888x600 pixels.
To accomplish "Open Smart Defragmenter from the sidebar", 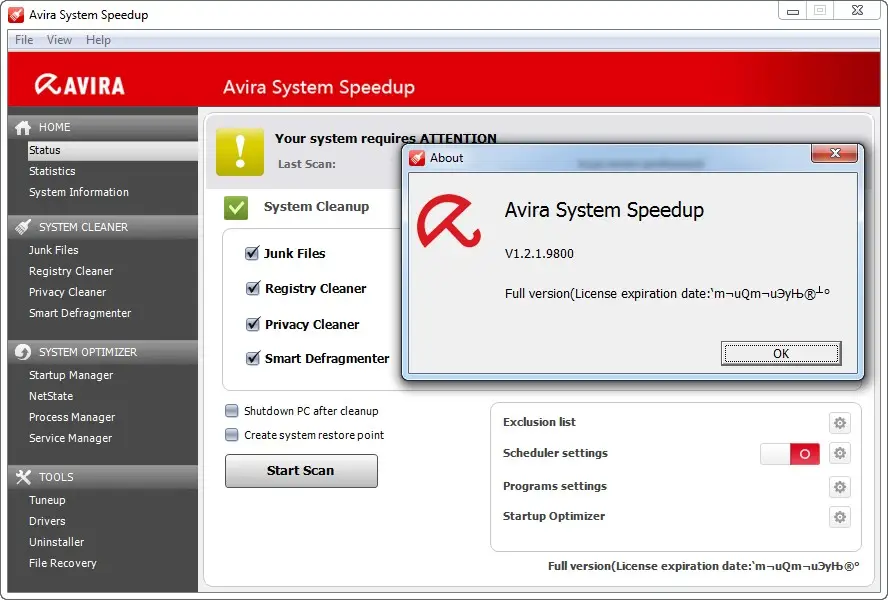I will pyautogui.click(x=80, y=313).
